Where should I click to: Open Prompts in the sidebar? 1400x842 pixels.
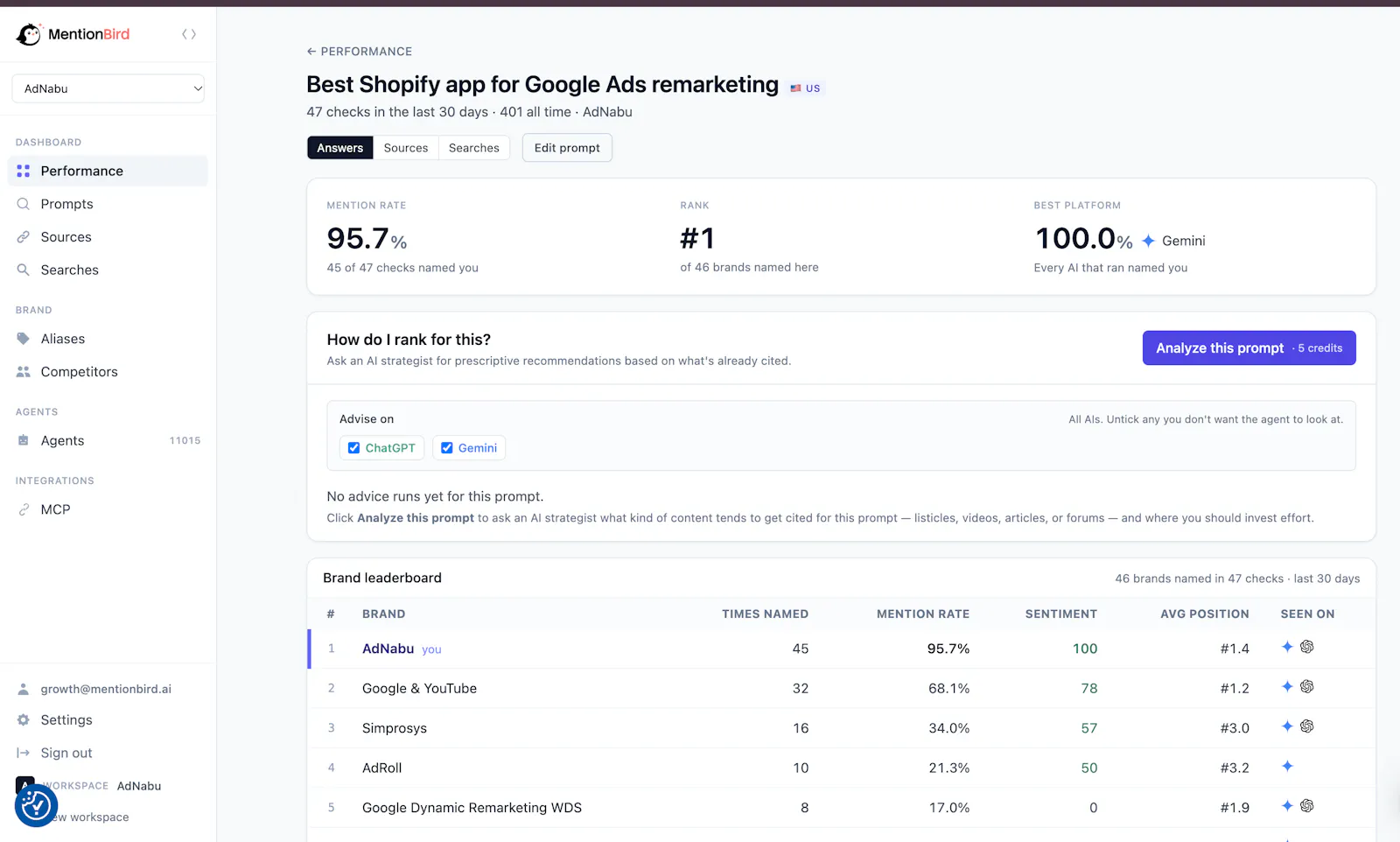click(108, 204)
